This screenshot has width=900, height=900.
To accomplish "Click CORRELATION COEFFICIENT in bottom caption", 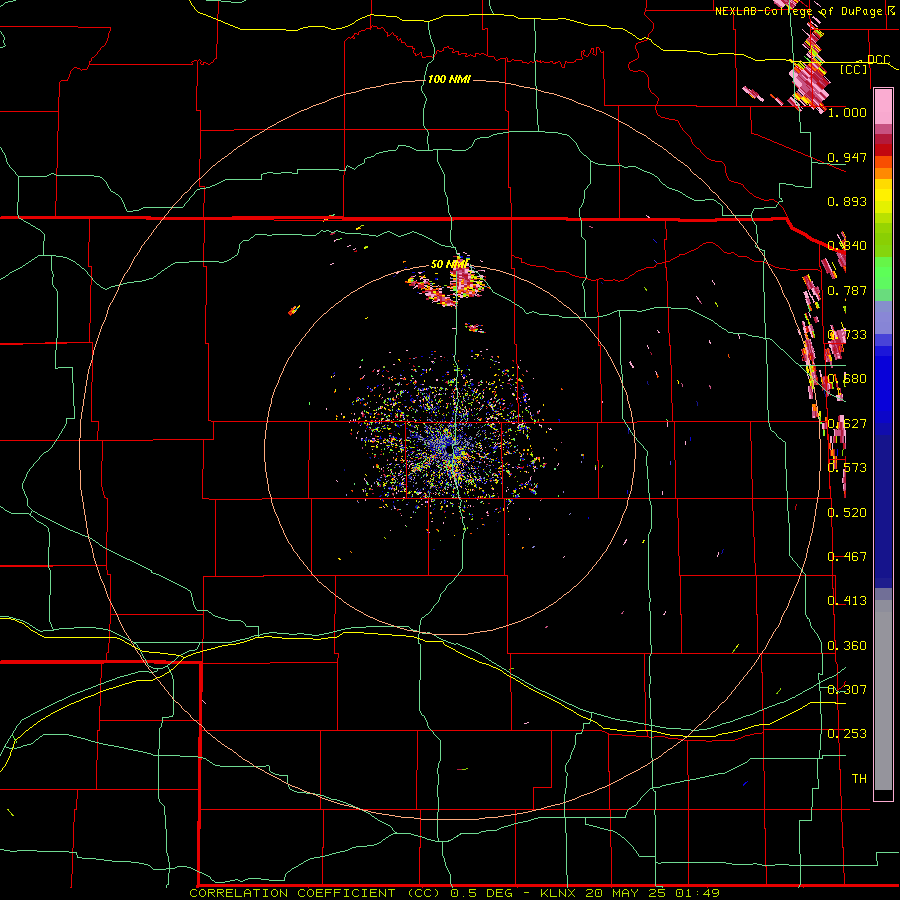I will coord(292,893).
